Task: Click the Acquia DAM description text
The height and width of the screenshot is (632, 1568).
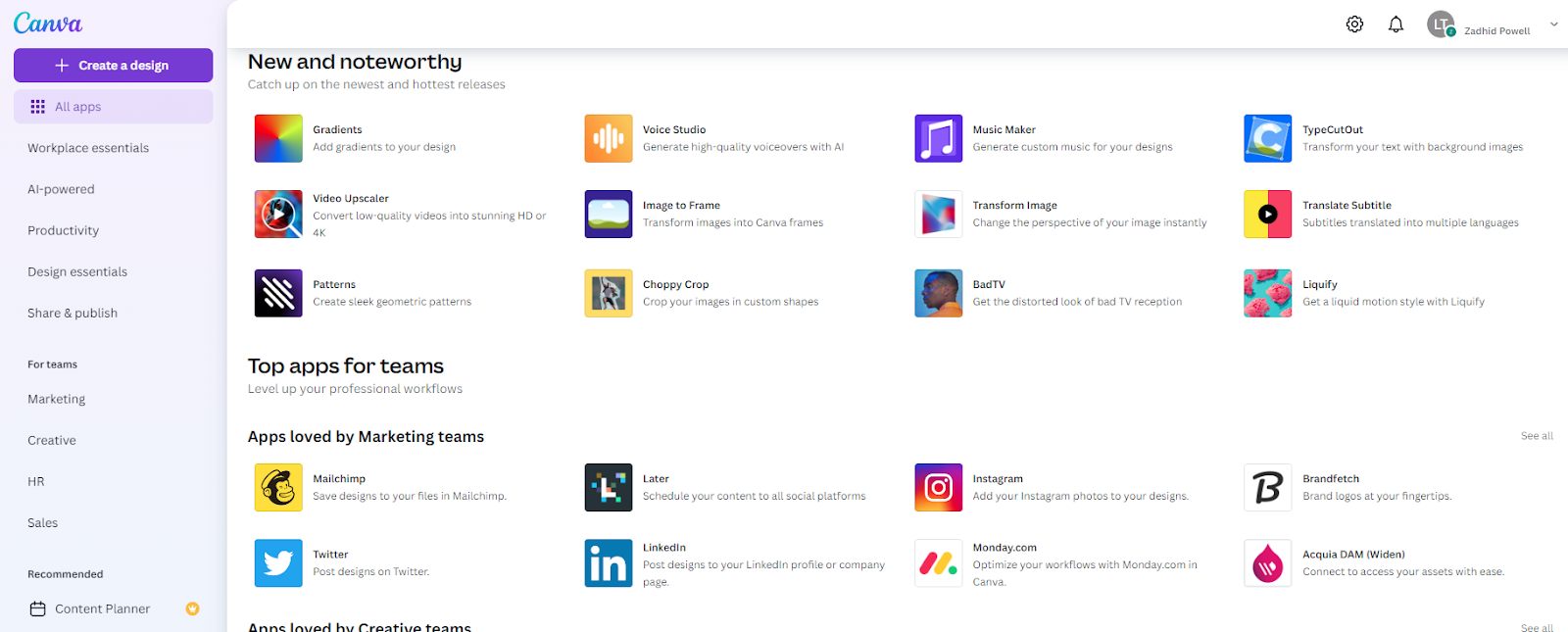Action: [1403, 571]
